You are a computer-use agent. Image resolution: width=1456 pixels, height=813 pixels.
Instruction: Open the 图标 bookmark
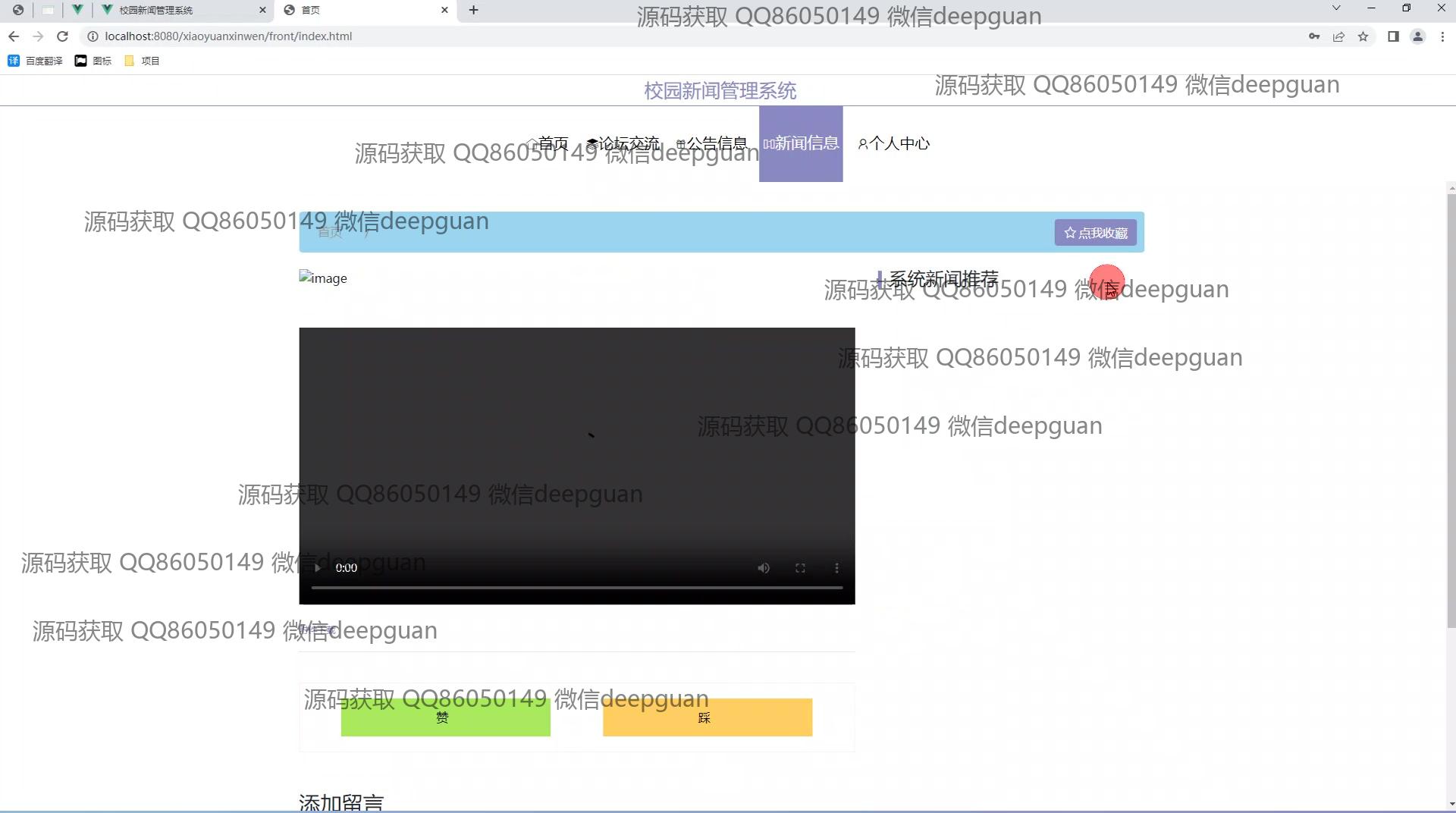pos(93,61)
